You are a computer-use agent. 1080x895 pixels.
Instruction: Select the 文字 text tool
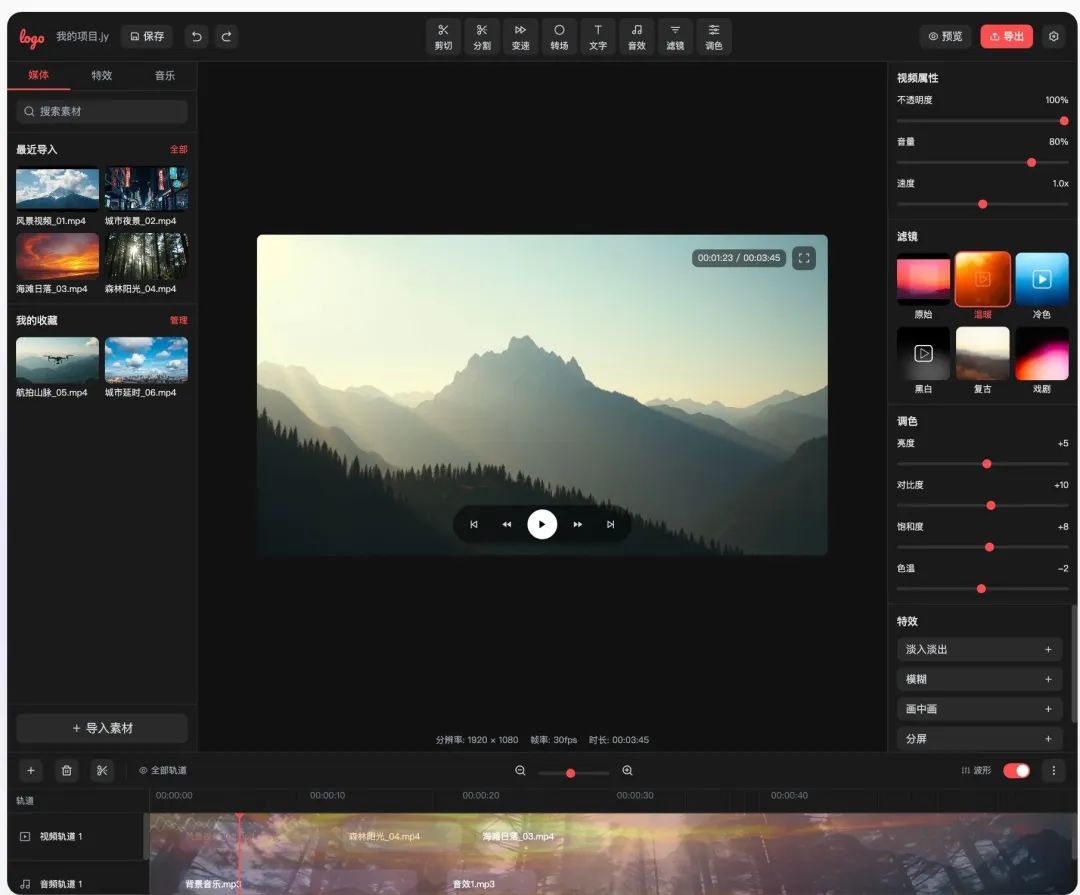[598, 37]
